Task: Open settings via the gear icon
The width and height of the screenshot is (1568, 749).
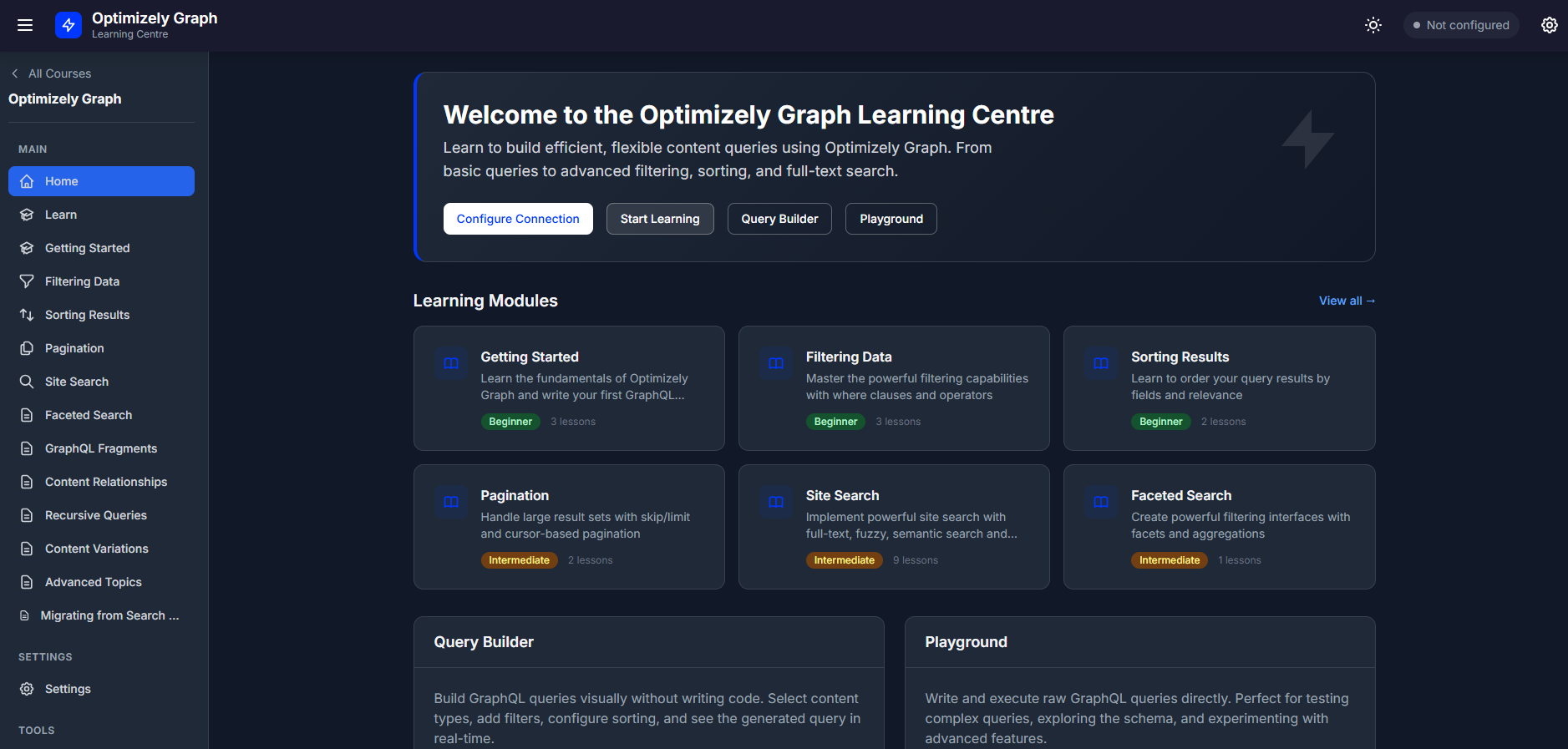Action: point(1549,25)
